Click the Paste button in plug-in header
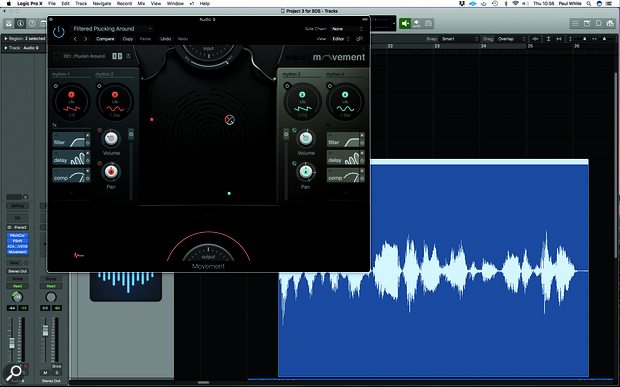 click(x=145, y=39)
